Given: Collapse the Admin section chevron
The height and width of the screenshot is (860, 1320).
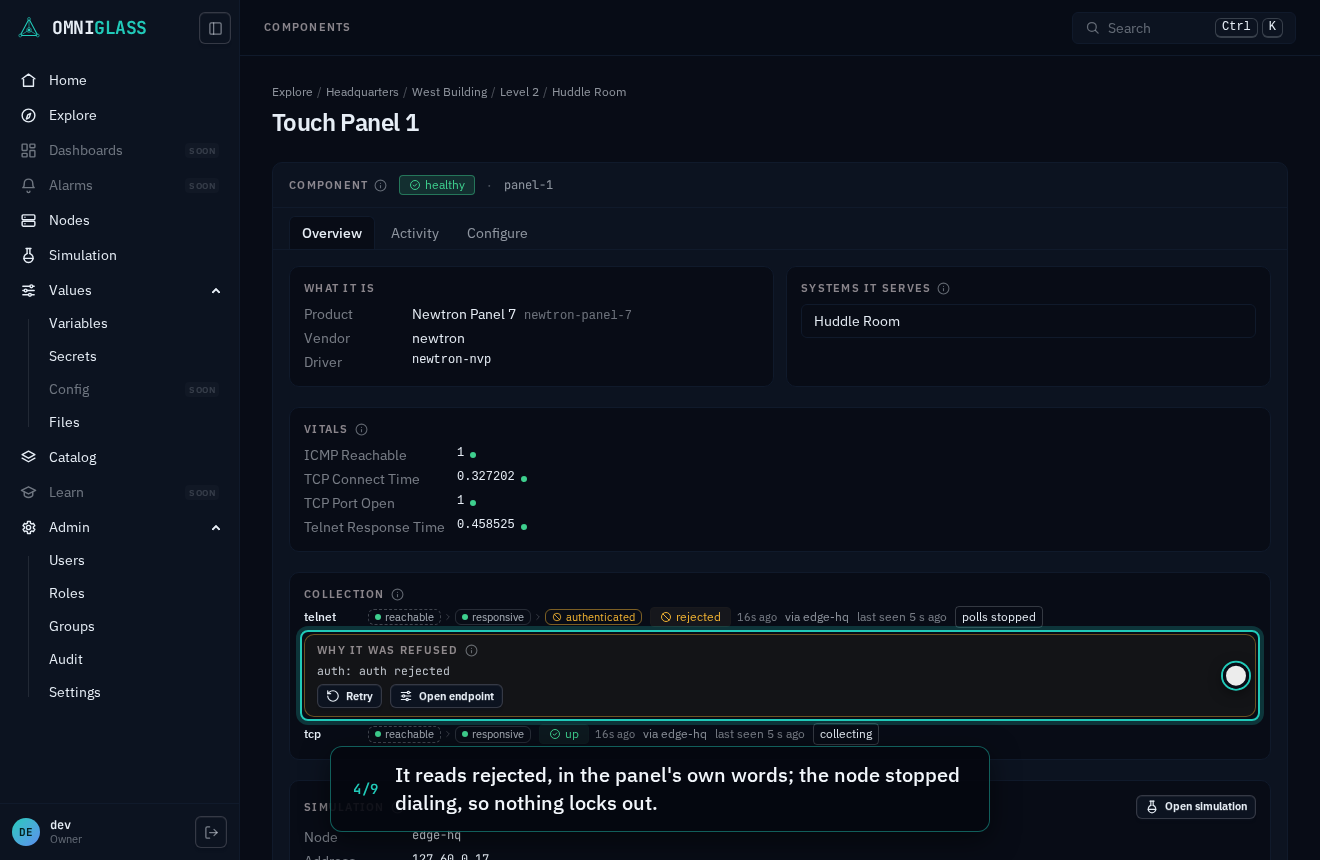Looking at the screenshot, I should pyautogui.click(x=216, y=527).
